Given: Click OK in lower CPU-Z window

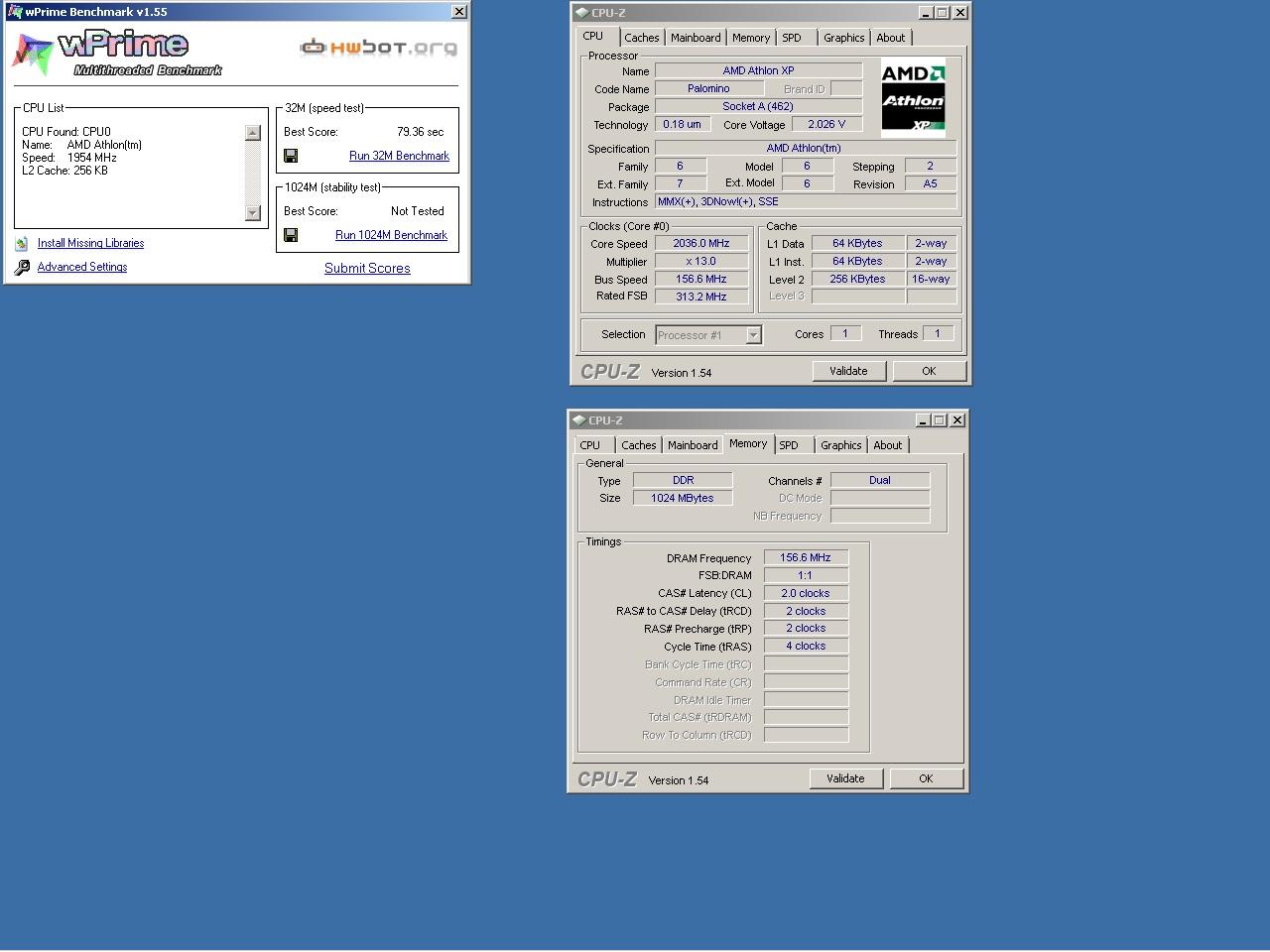Looking at the screenshot, I should click(926, 778).
